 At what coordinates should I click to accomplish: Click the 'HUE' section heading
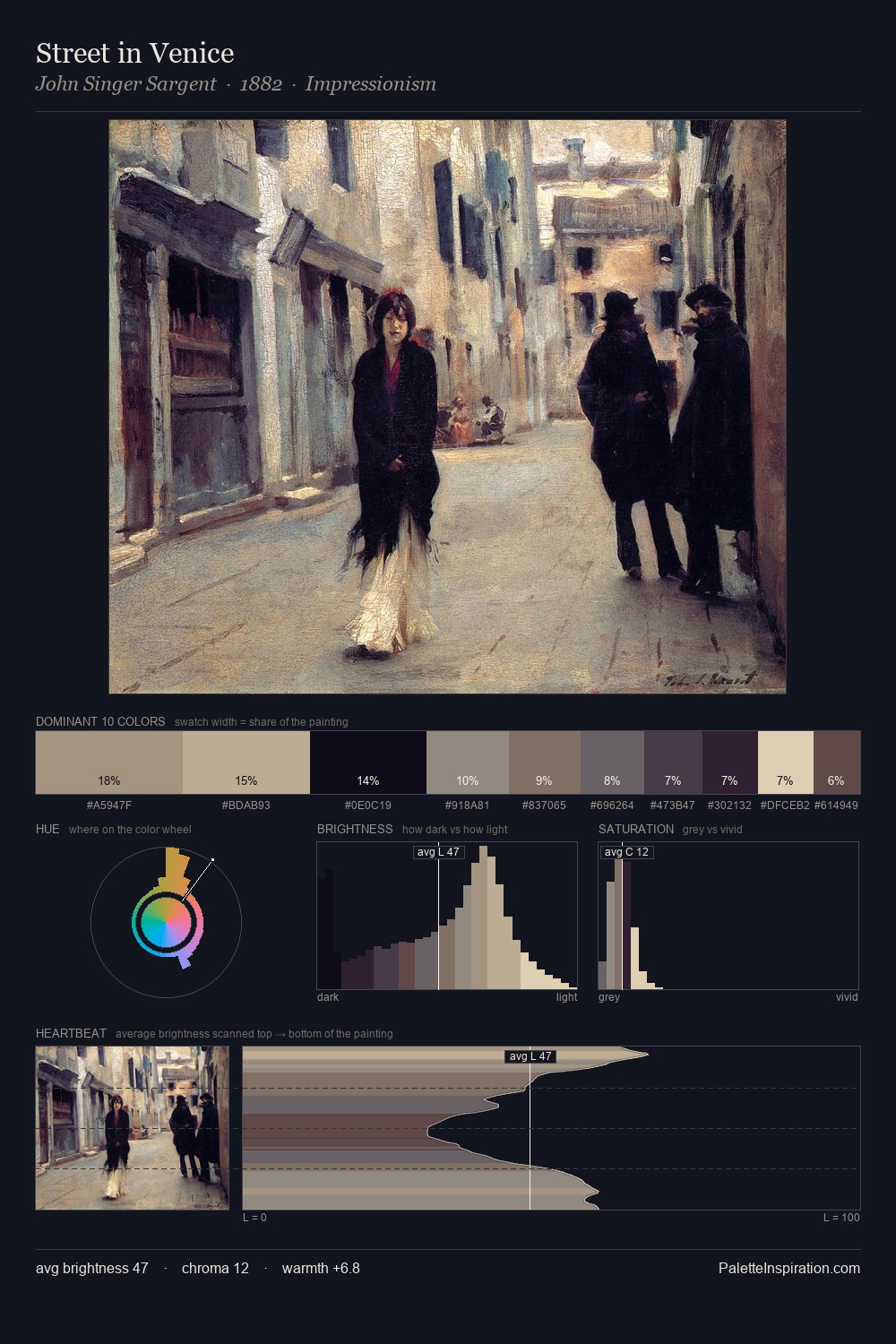click(x=47, y=829)
